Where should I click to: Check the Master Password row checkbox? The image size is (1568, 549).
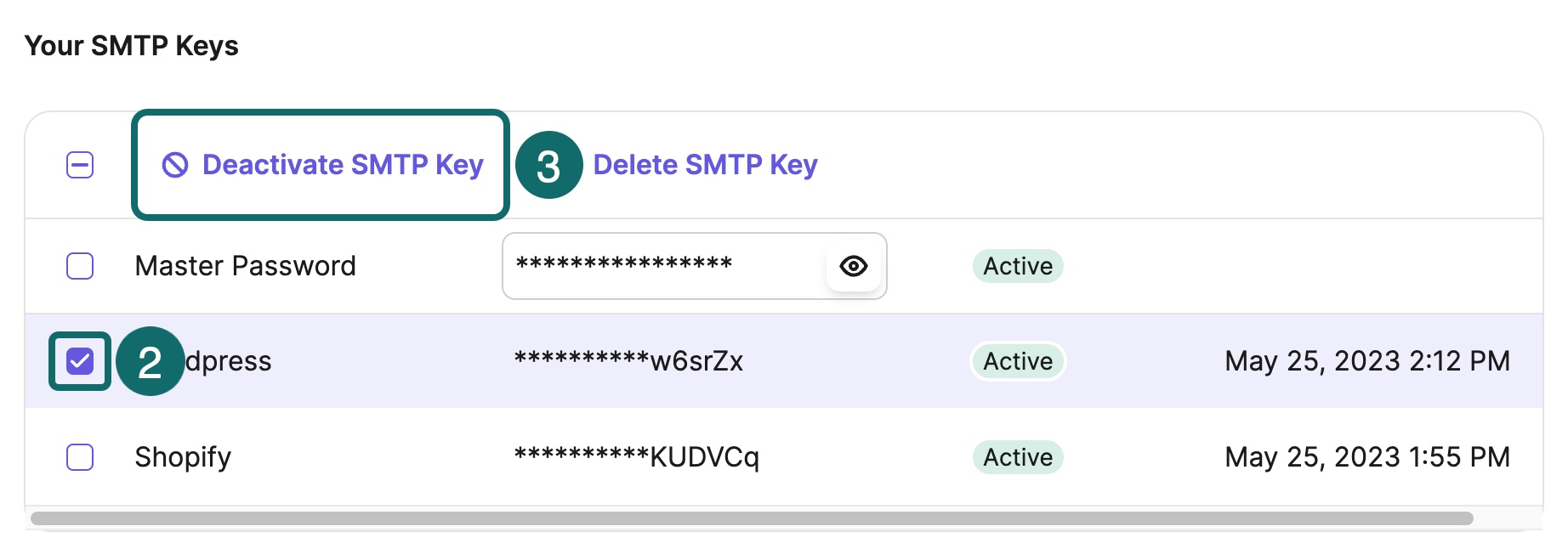point(80,266)
